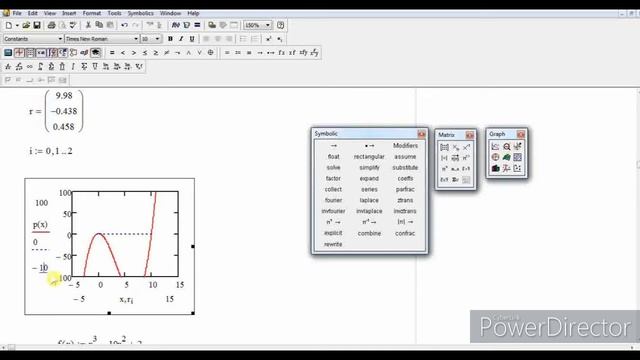Open Mathcad help question icon

click(x=280, y=25)
